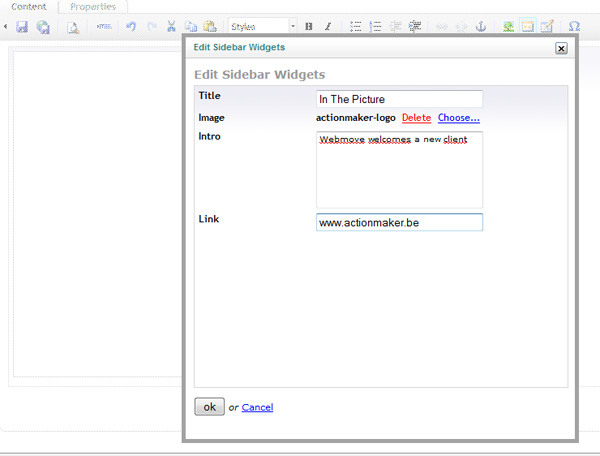Click the Save icon in the toolbar
600x456 pixels.
tap(21, 27)
